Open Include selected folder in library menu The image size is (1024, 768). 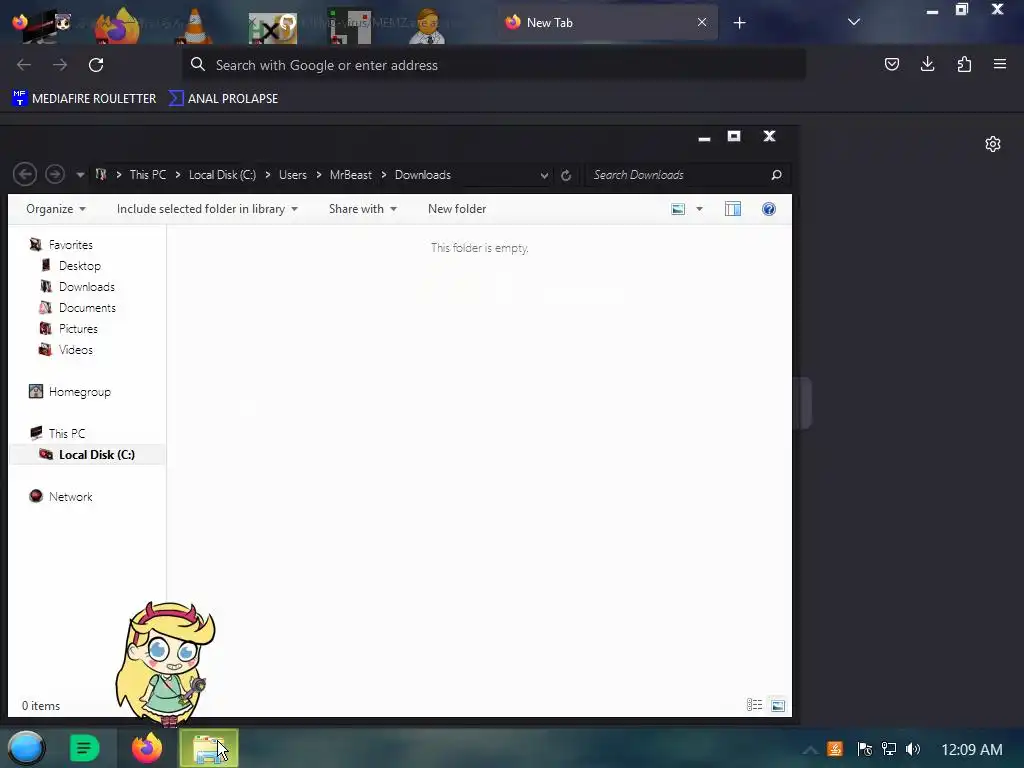(x=207, y=209)
